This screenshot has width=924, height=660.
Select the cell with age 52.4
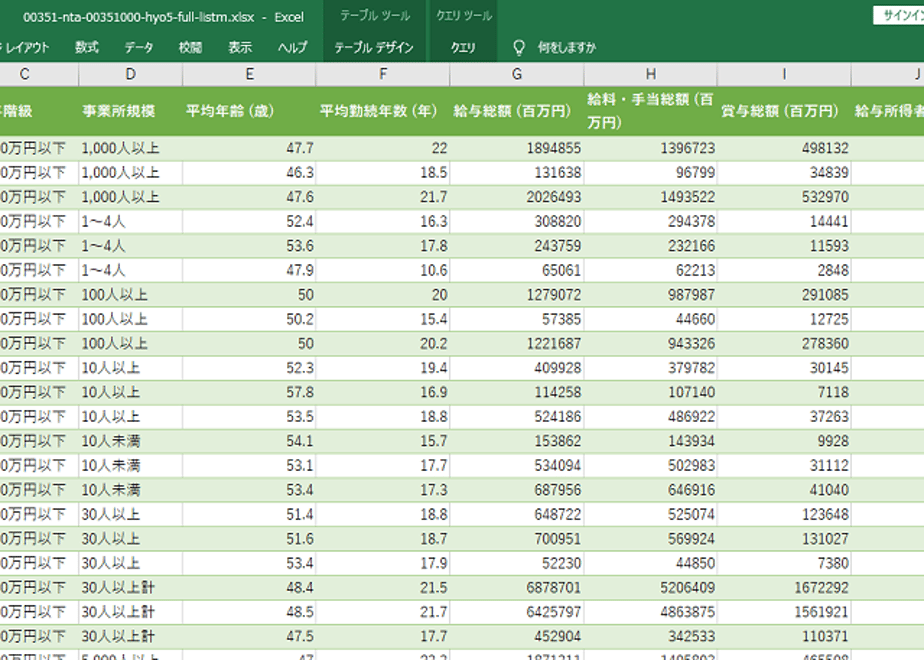(249, 222)
